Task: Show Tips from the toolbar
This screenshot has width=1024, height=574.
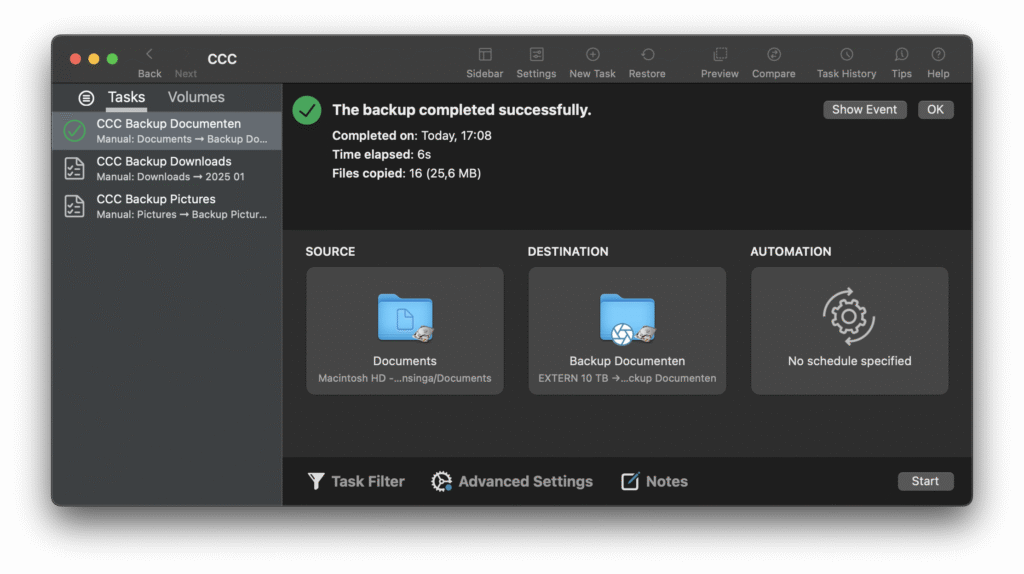Action: pyautogui.click(x=901, y=54)
